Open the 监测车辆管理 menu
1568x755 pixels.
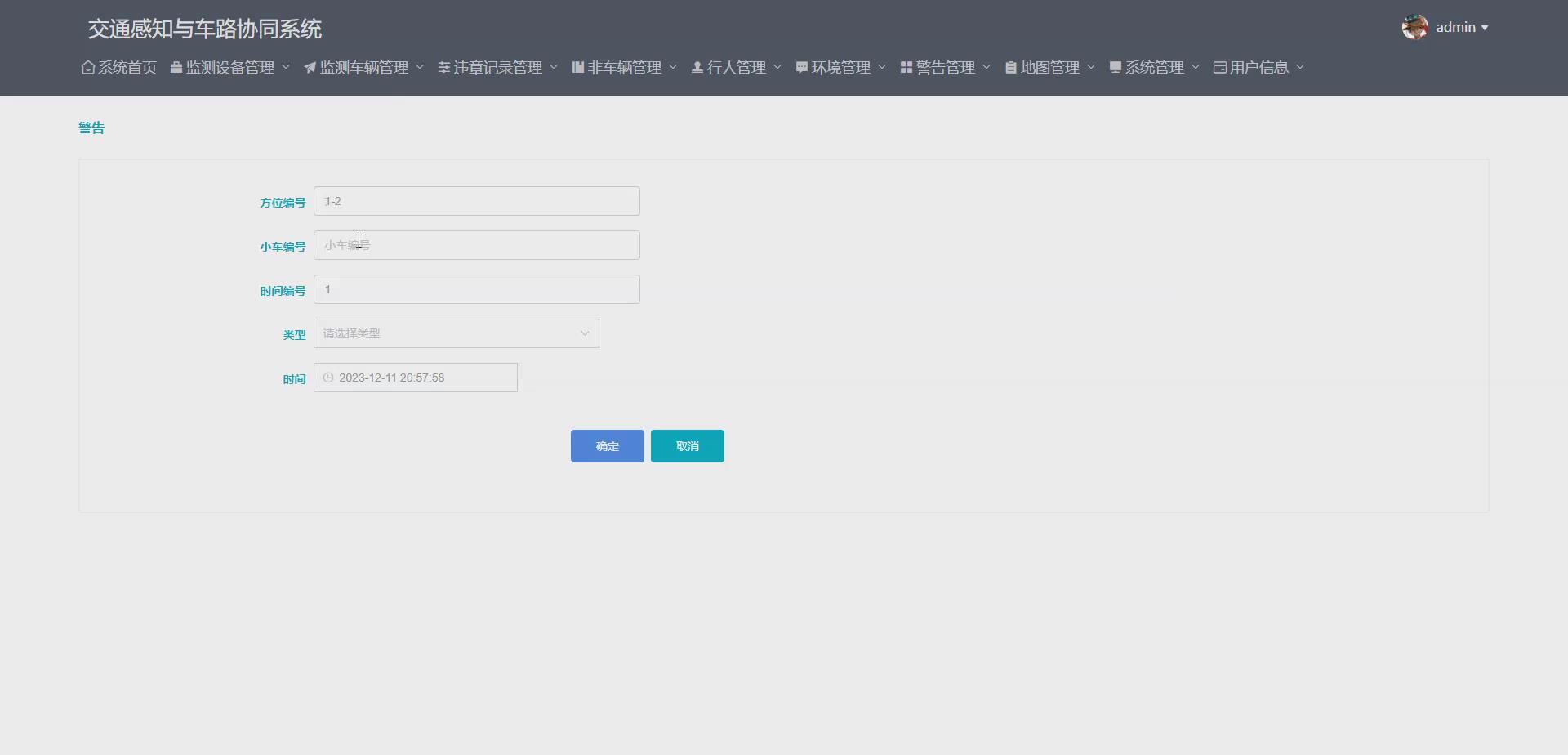point(364,68)
